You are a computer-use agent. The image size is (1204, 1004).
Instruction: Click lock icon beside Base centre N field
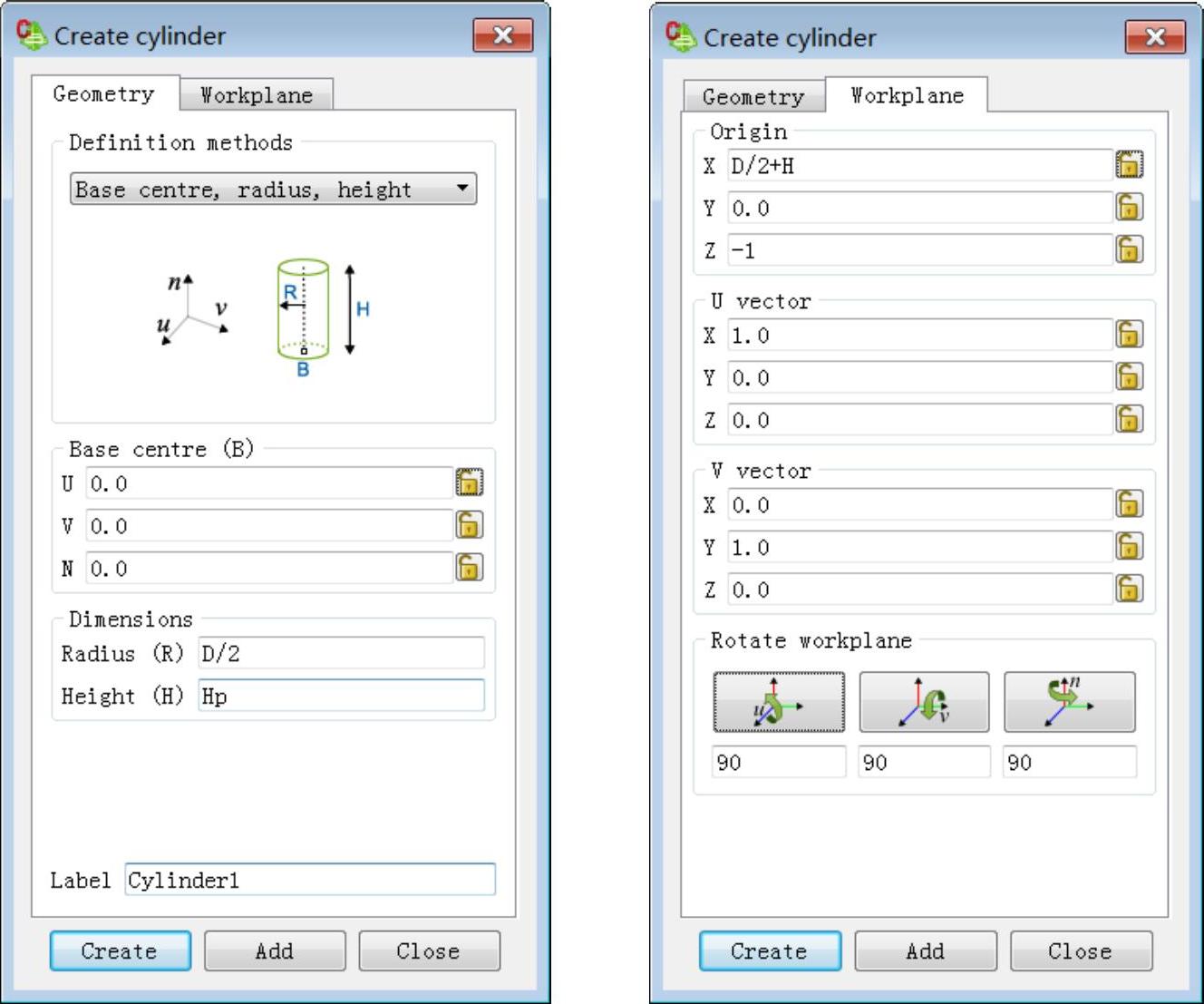[469, 568]
